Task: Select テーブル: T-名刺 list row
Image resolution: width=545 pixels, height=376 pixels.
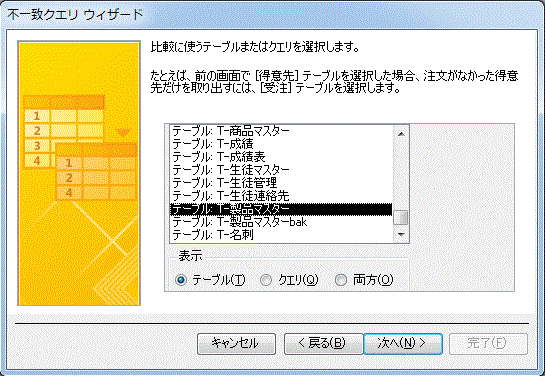Action: point(281,235)
